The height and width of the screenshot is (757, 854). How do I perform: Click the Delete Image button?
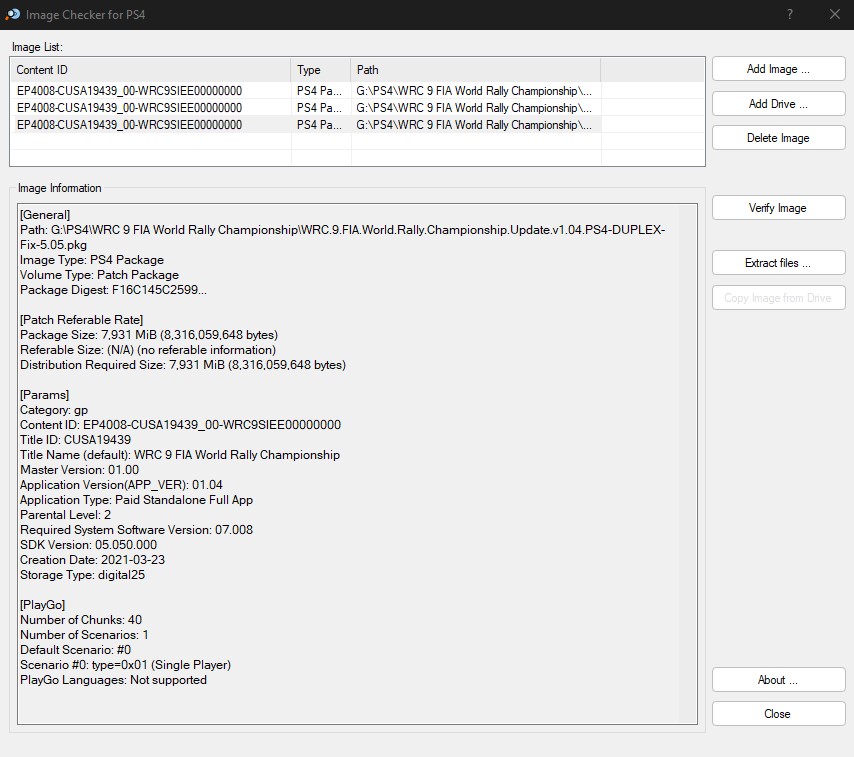coord(778,138)
